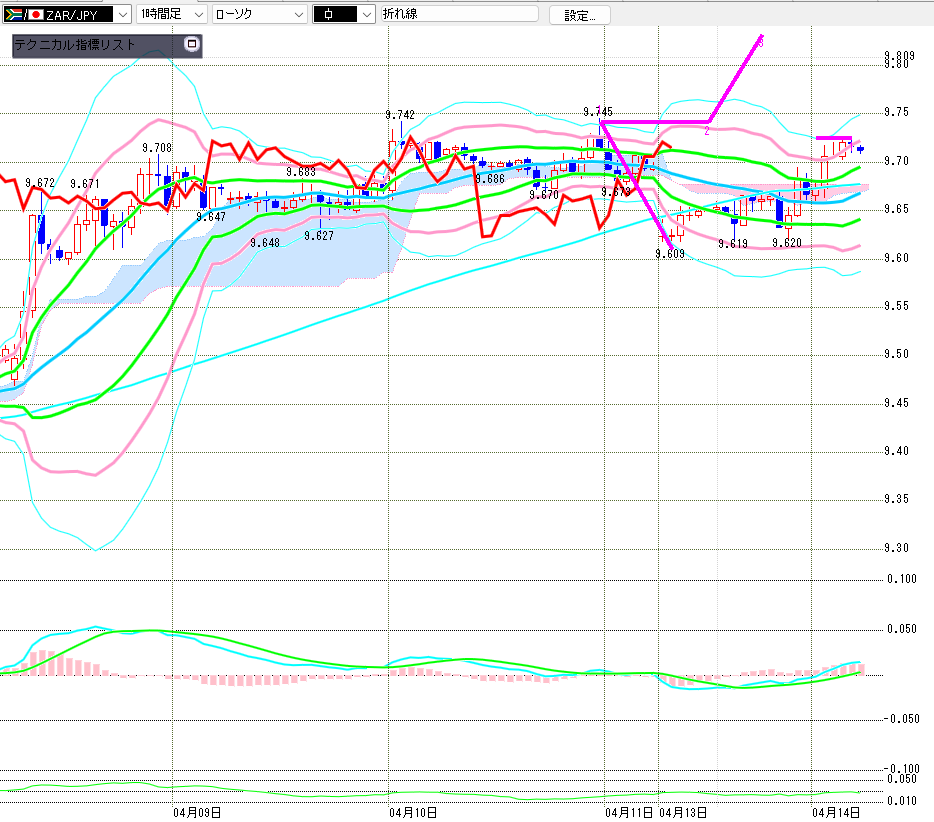Open the ZAR/JPY currency pair dropdown
The width and height of the screenshot is (934, 822).
point(122,15)
